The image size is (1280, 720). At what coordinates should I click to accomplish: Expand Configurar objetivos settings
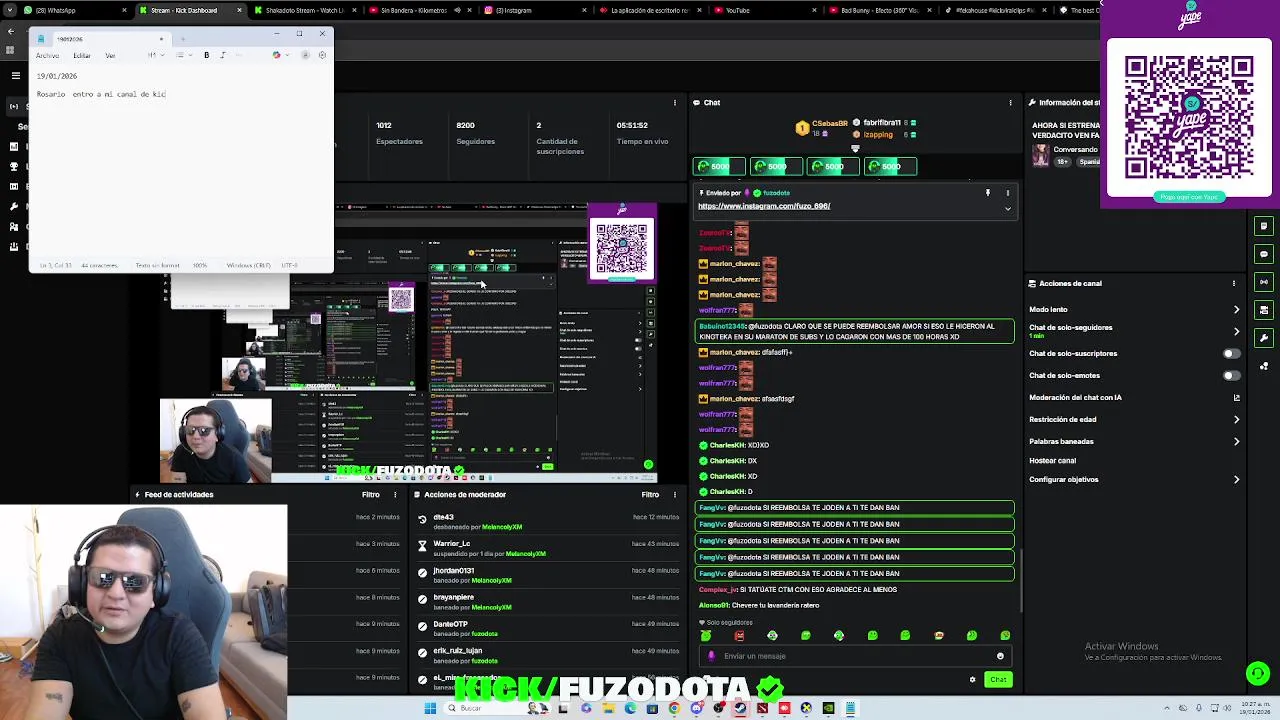coord(1236,479)
